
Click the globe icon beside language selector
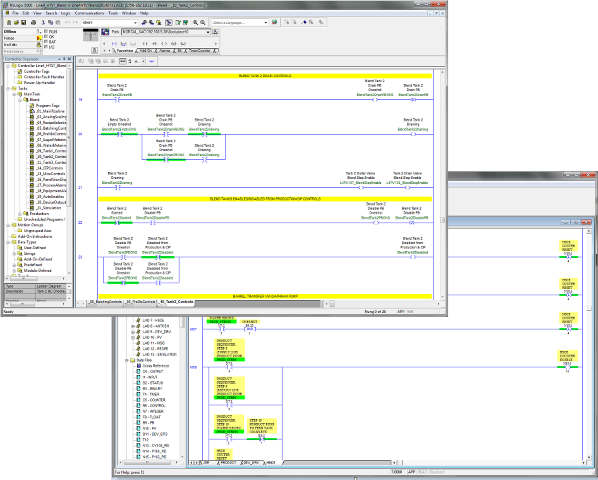(274, 22)
